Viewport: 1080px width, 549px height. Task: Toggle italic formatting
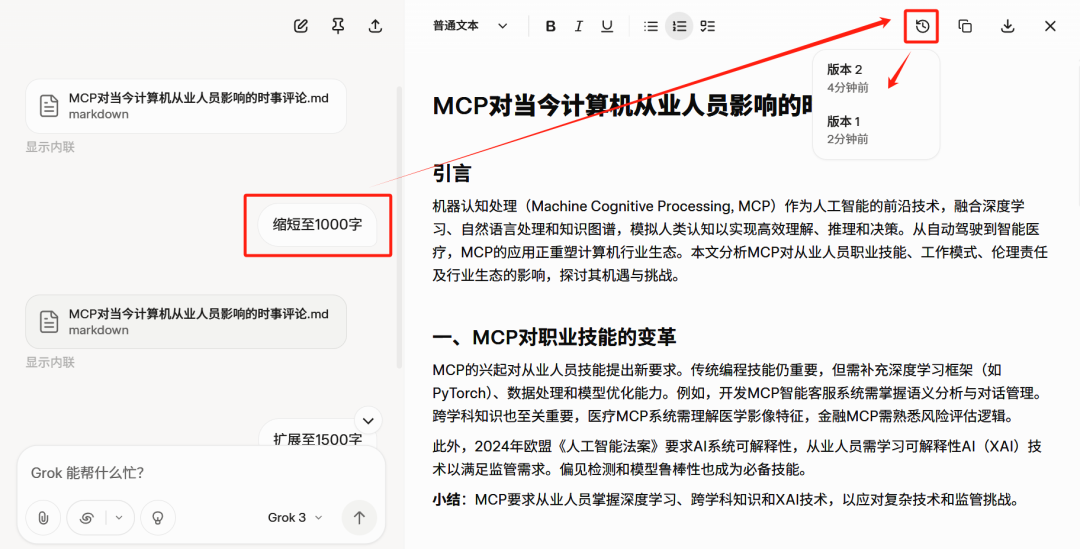pos(578,27)
